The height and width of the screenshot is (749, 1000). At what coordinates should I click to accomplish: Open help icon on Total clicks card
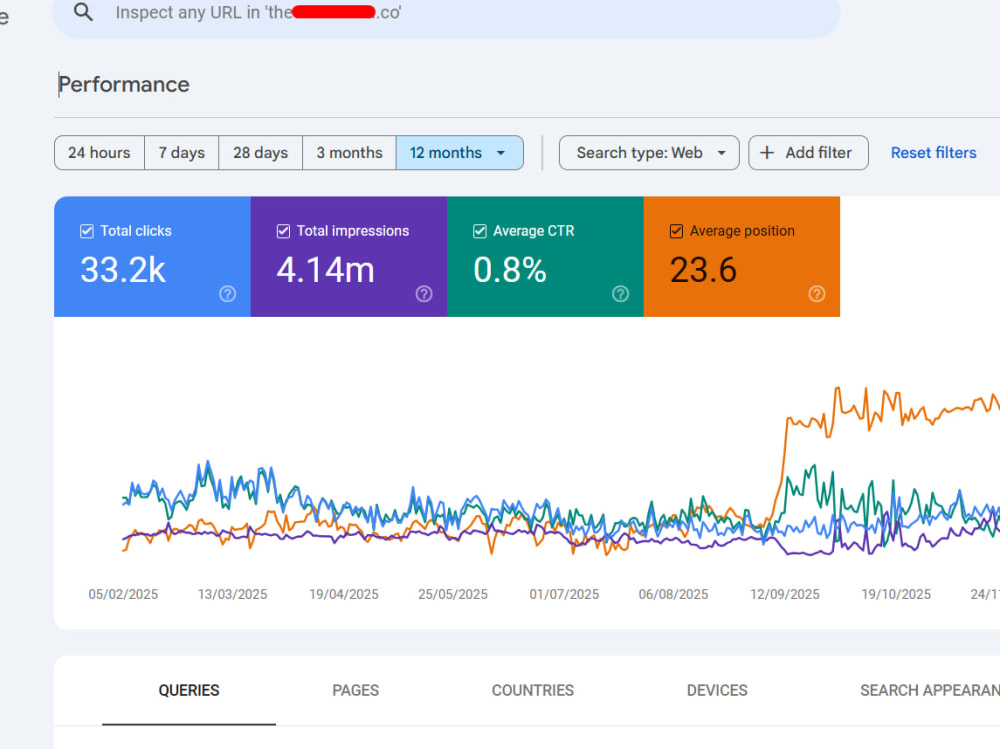click(228, 293)
